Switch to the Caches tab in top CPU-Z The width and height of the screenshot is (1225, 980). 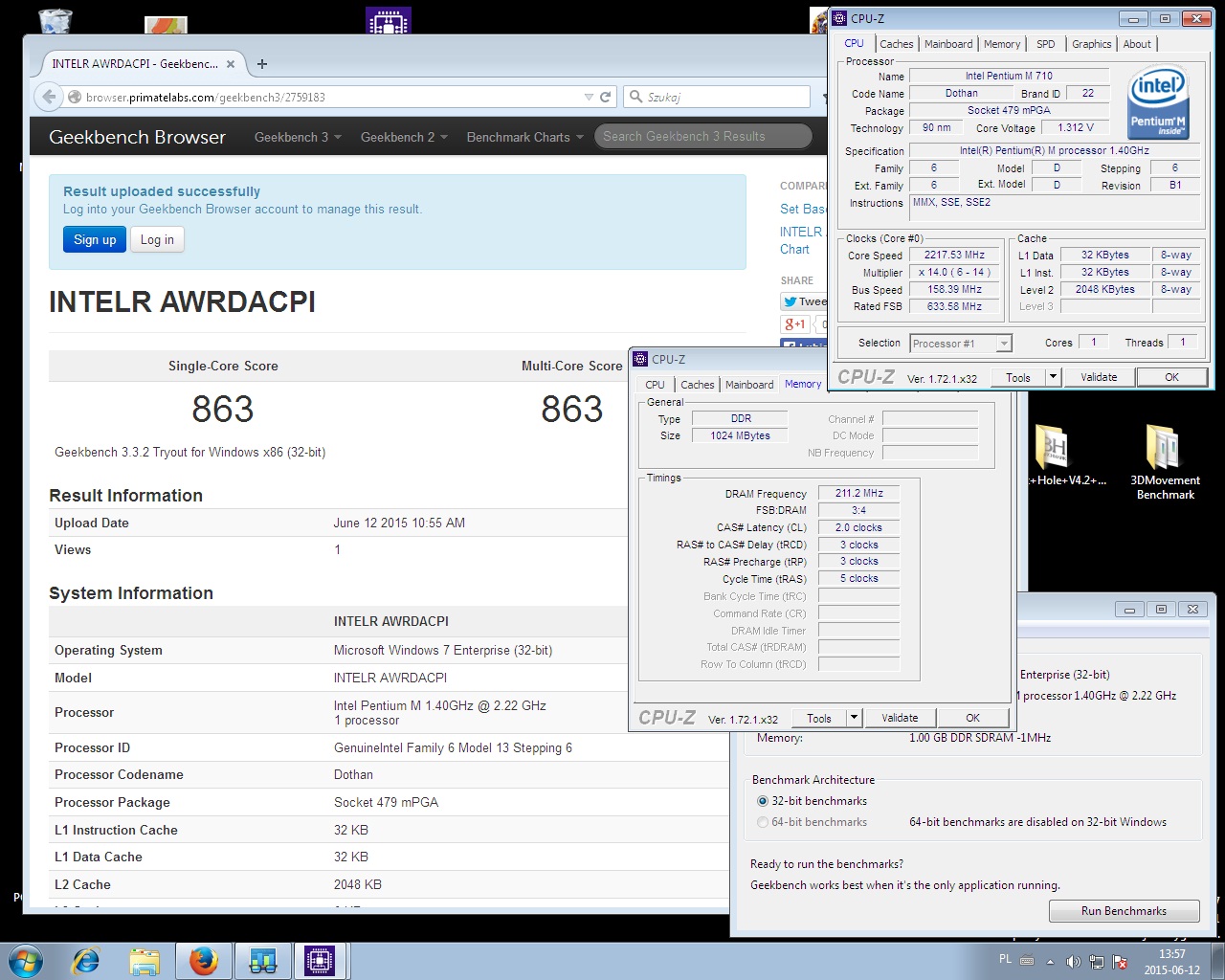pos(896,44)
